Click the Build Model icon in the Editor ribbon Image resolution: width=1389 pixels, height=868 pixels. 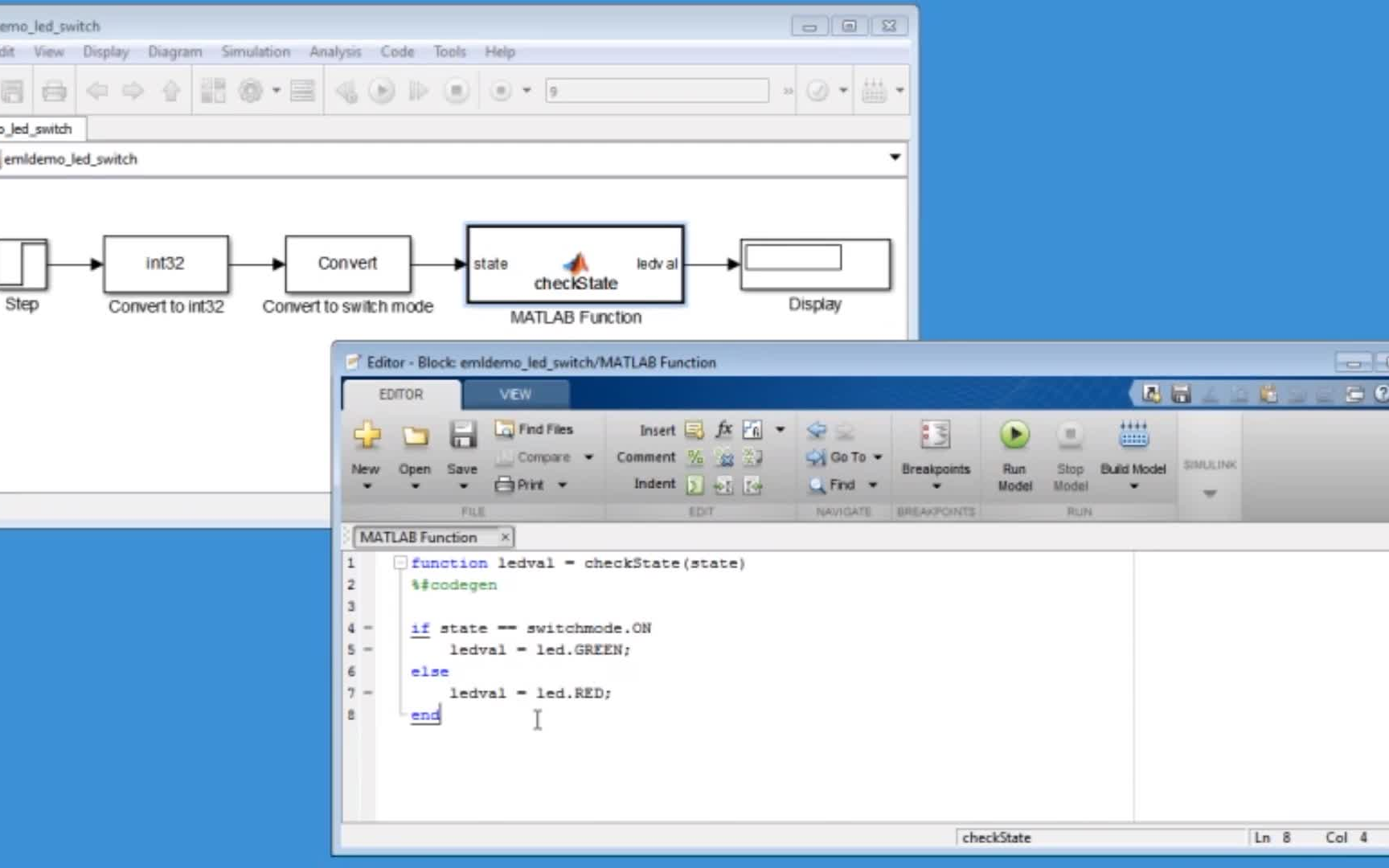click(x=1133, y=435)
